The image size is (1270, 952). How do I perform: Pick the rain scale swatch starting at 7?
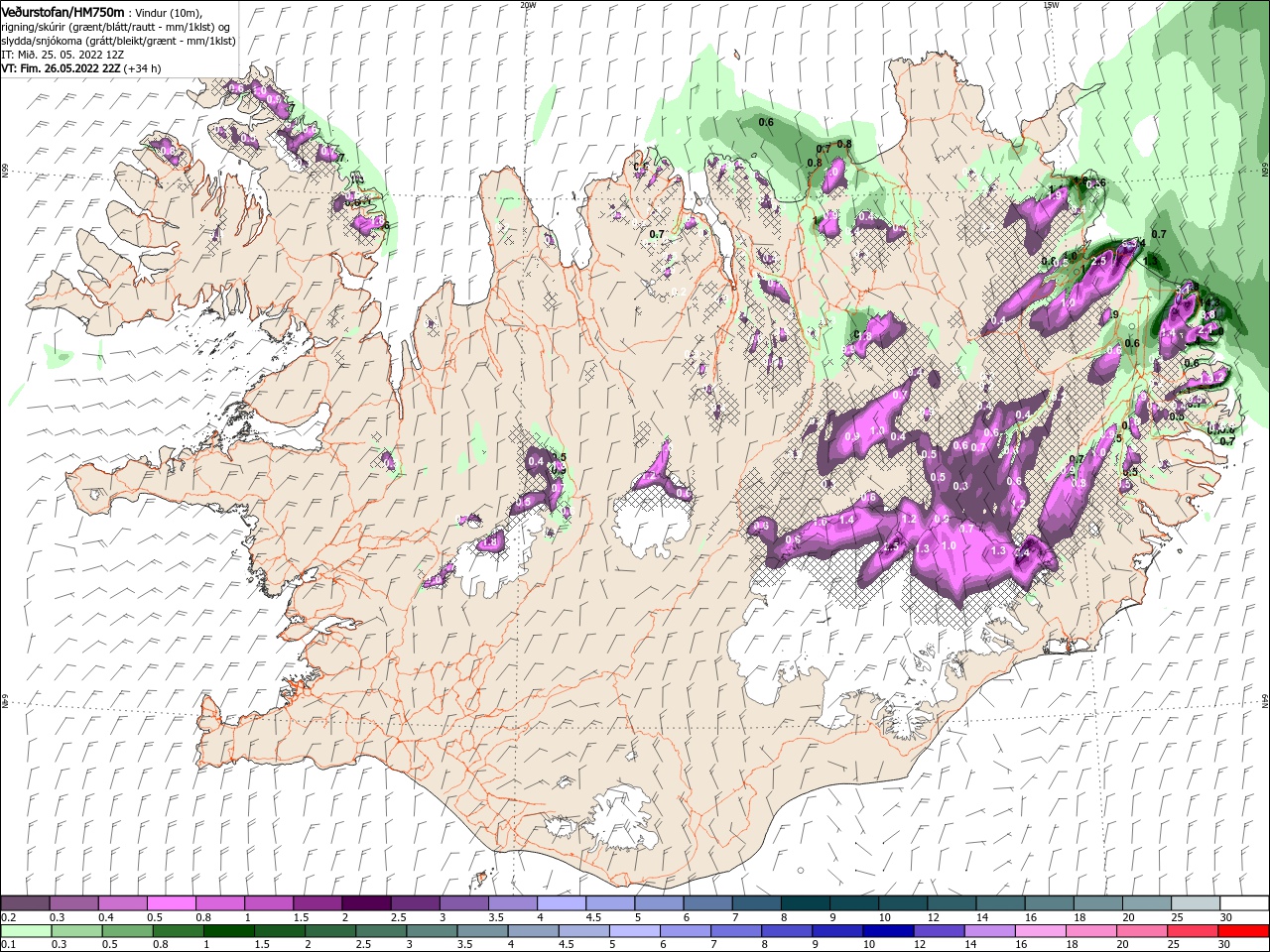735,931
